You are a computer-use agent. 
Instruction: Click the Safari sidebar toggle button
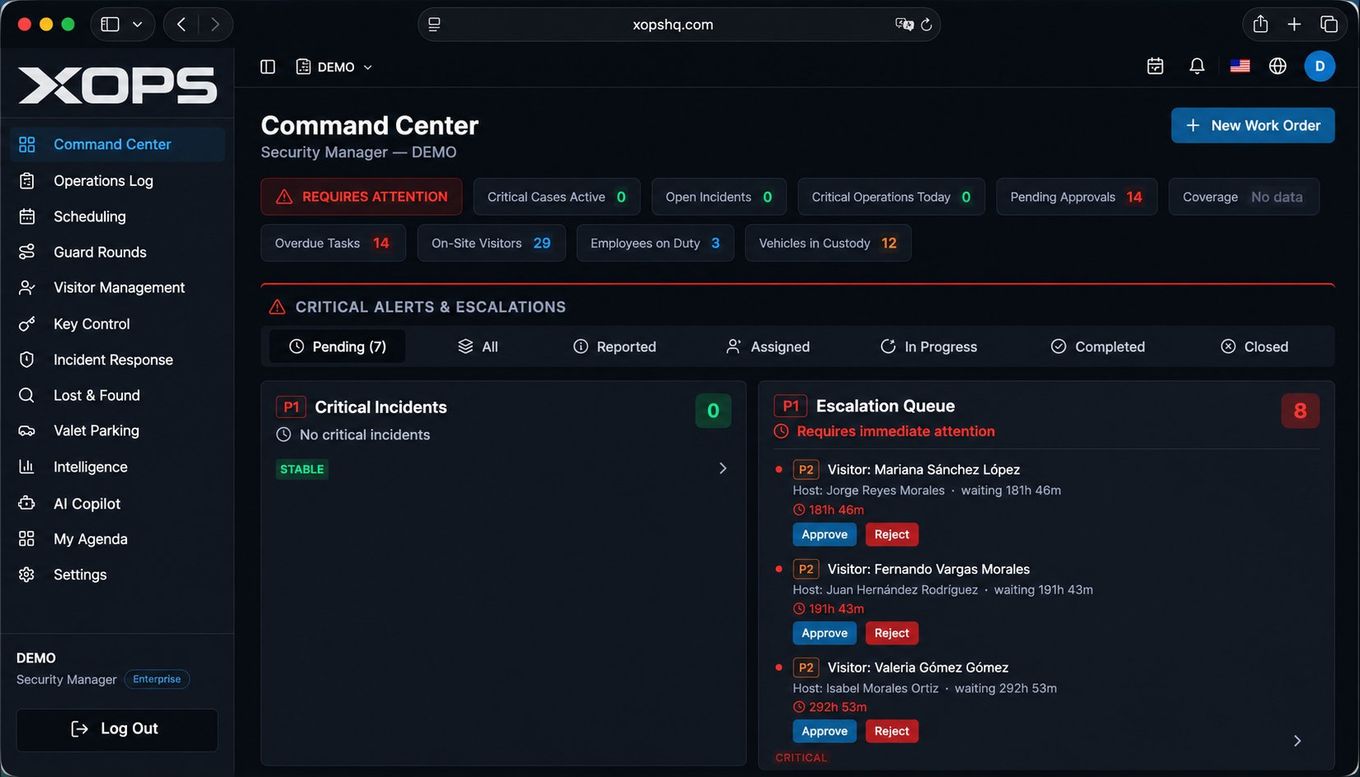tap(110, 24)
